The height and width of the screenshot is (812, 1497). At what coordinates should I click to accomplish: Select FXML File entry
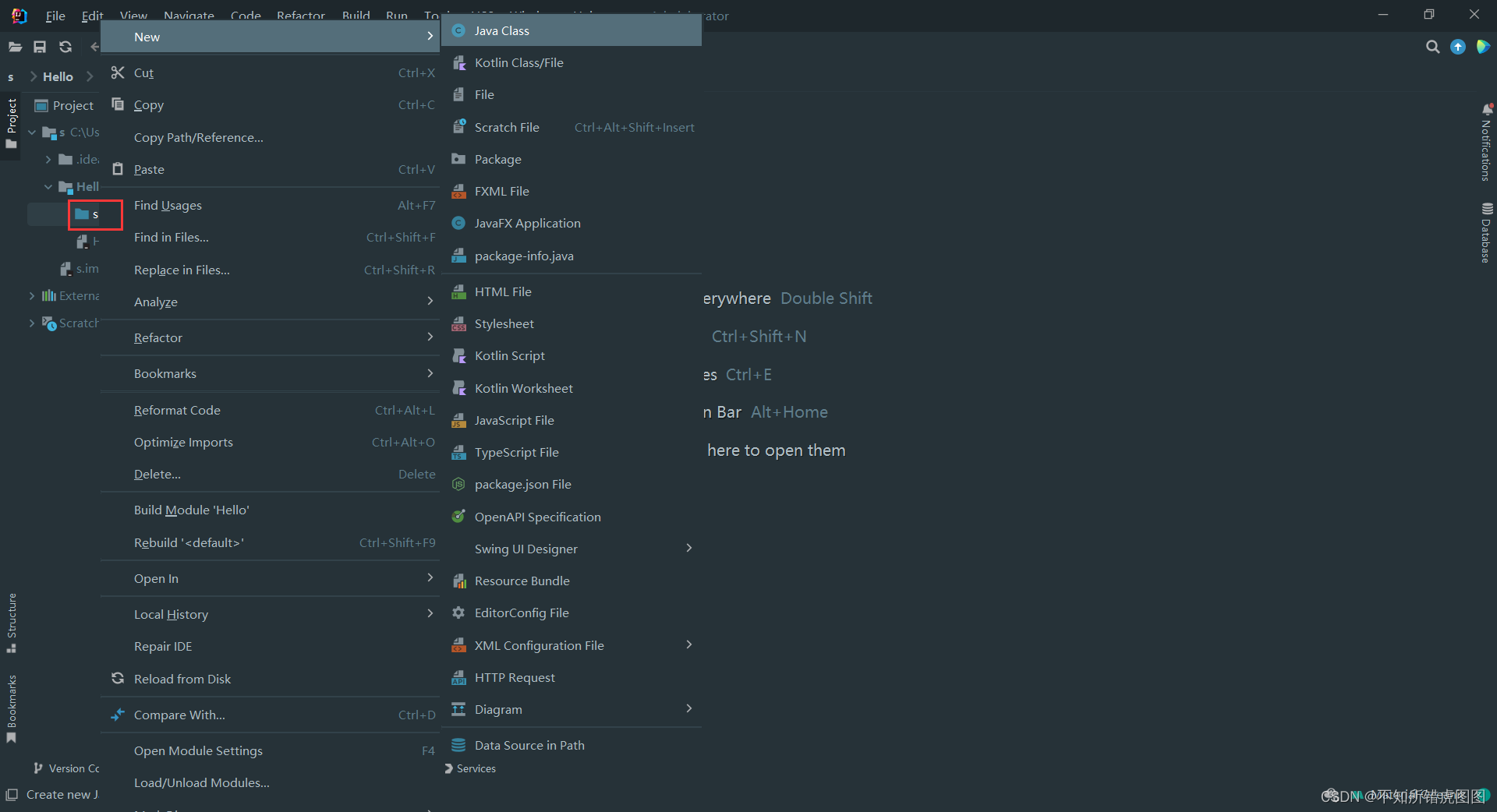click(572, 191)
